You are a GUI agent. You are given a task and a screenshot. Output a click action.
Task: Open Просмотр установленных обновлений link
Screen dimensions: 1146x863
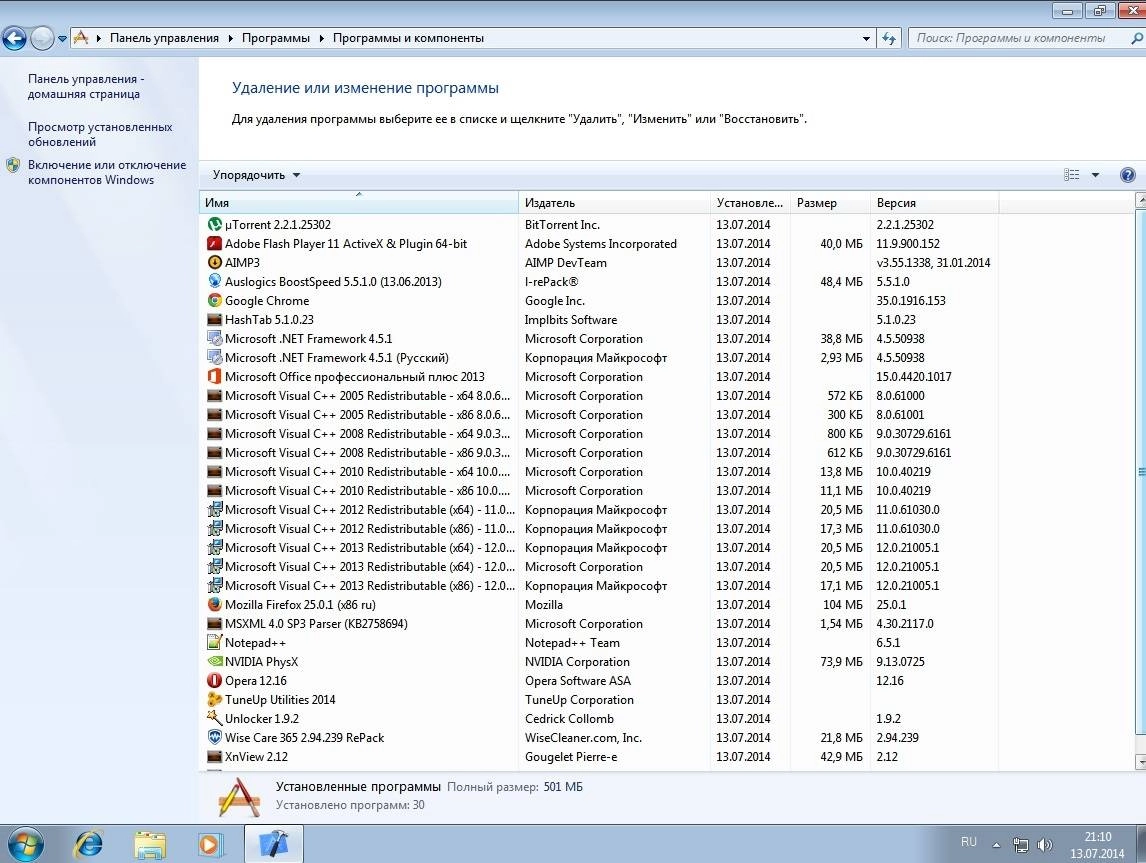[x=100, y=134]
